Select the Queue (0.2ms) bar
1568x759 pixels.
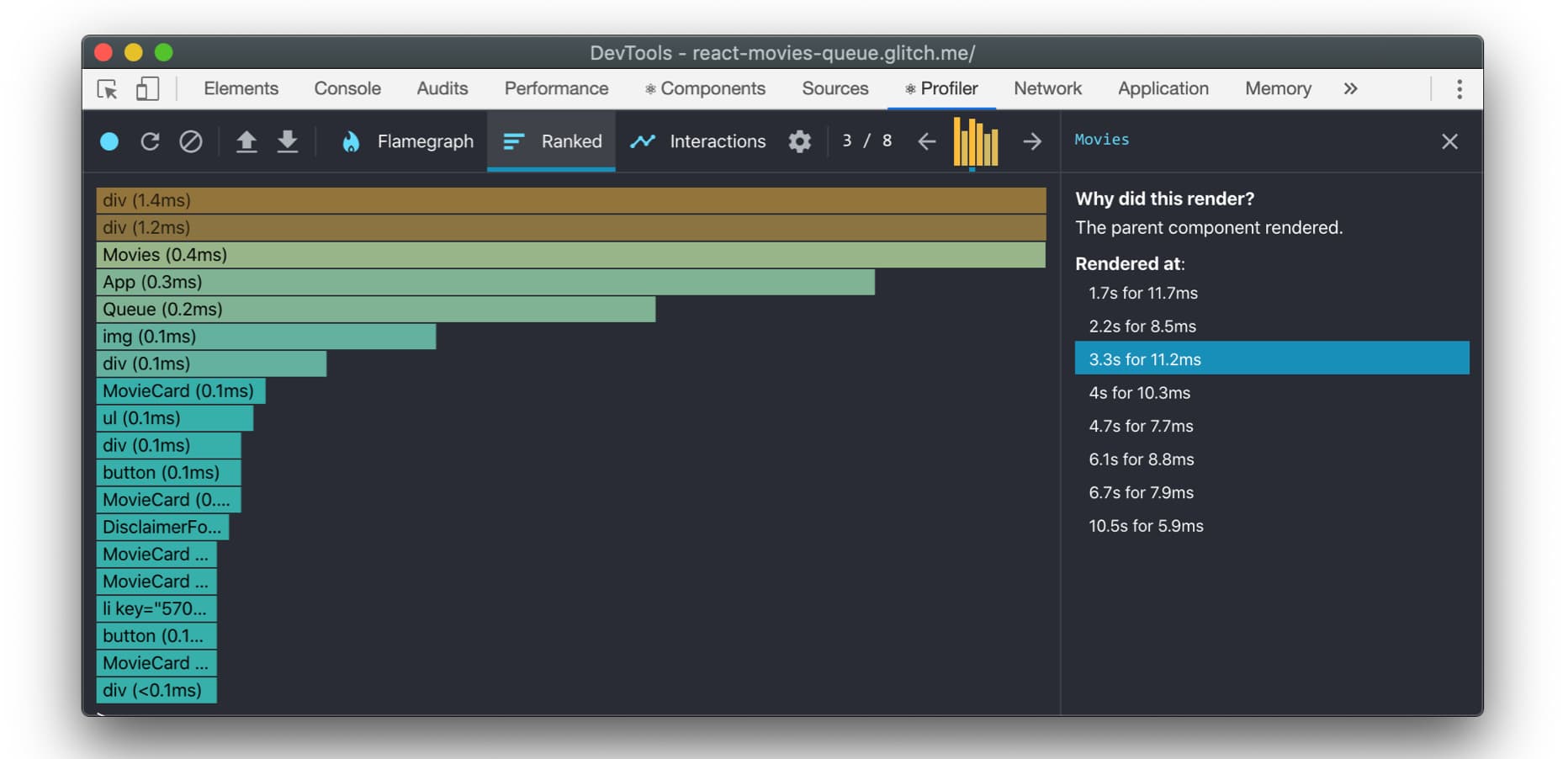coord(375,310)
